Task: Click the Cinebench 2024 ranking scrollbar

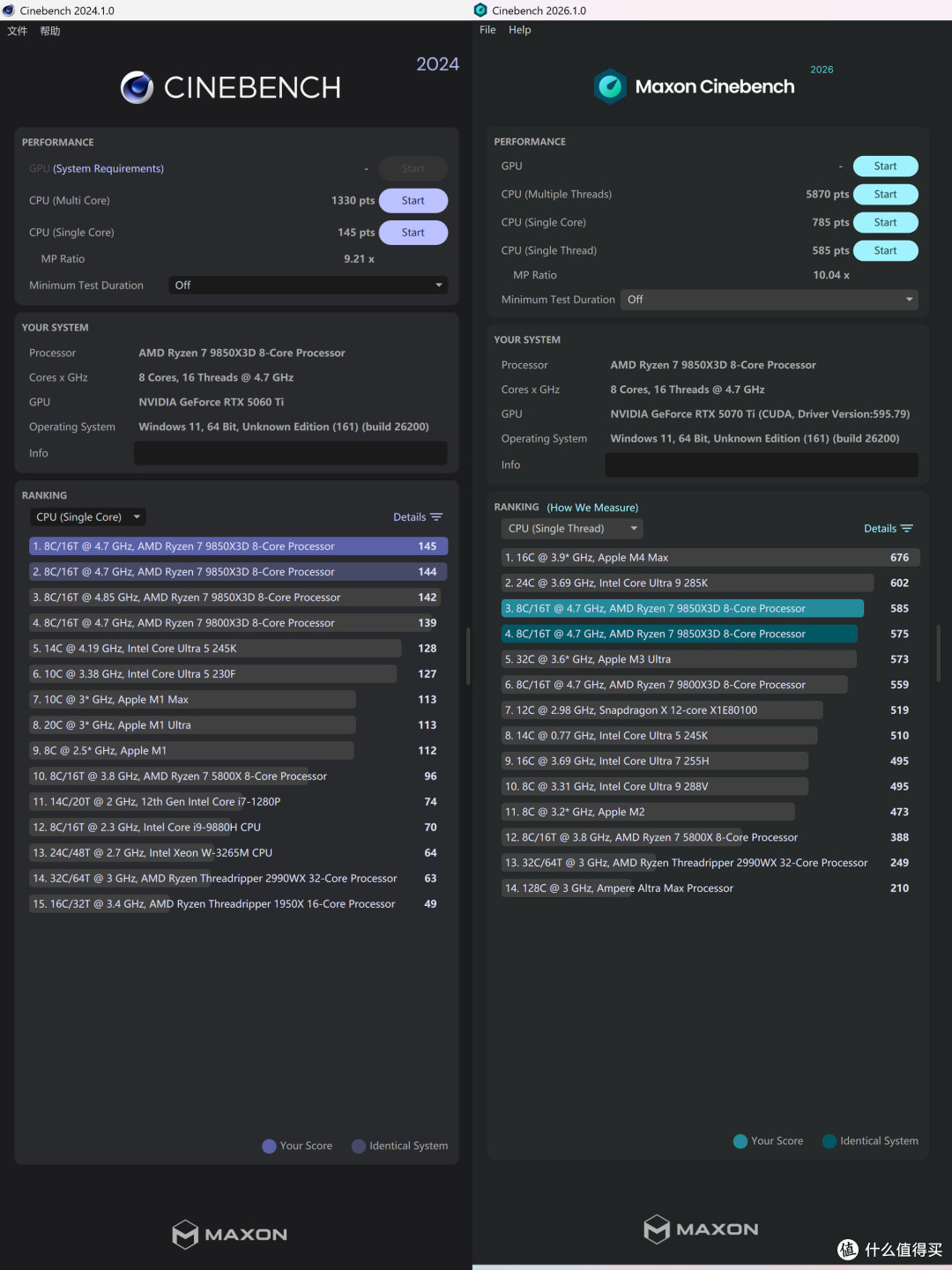Action: [467, 656]
